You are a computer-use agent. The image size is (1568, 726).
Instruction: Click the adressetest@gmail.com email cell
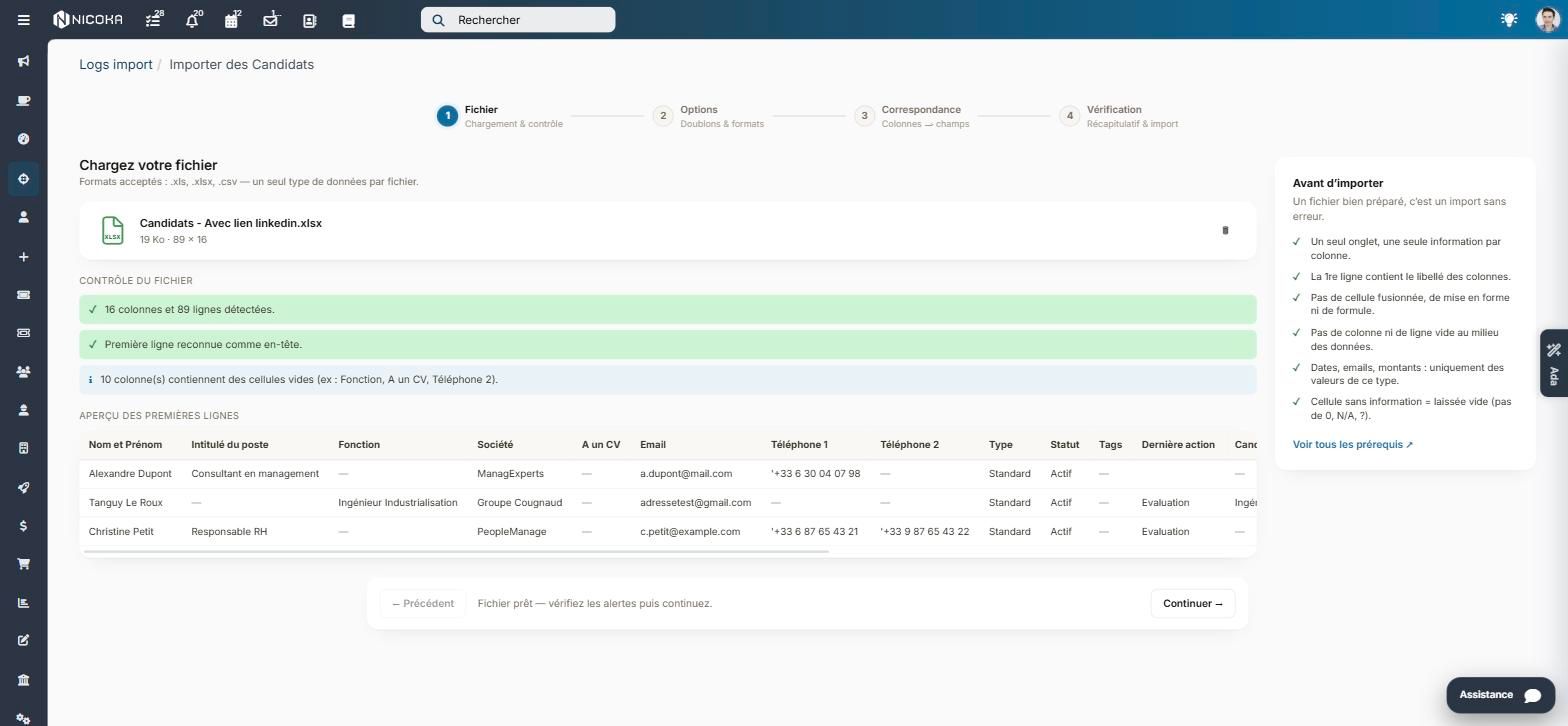click(x=696, y=503)
